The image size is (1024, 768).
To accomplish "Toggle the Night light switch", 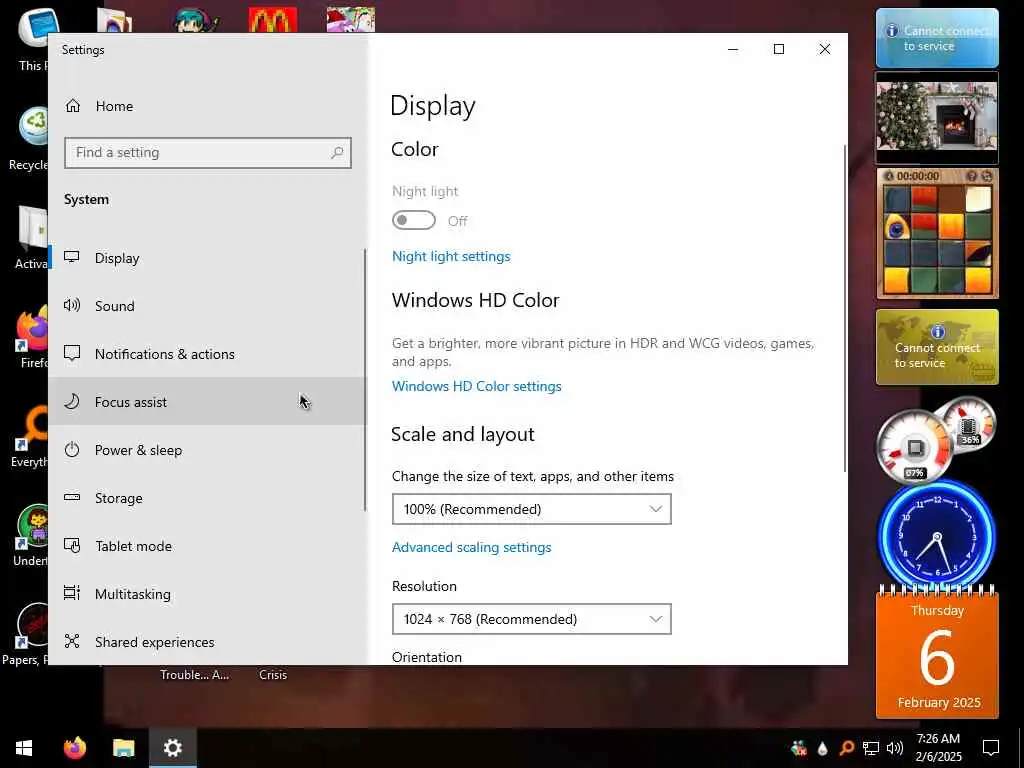I will [413, 221].
